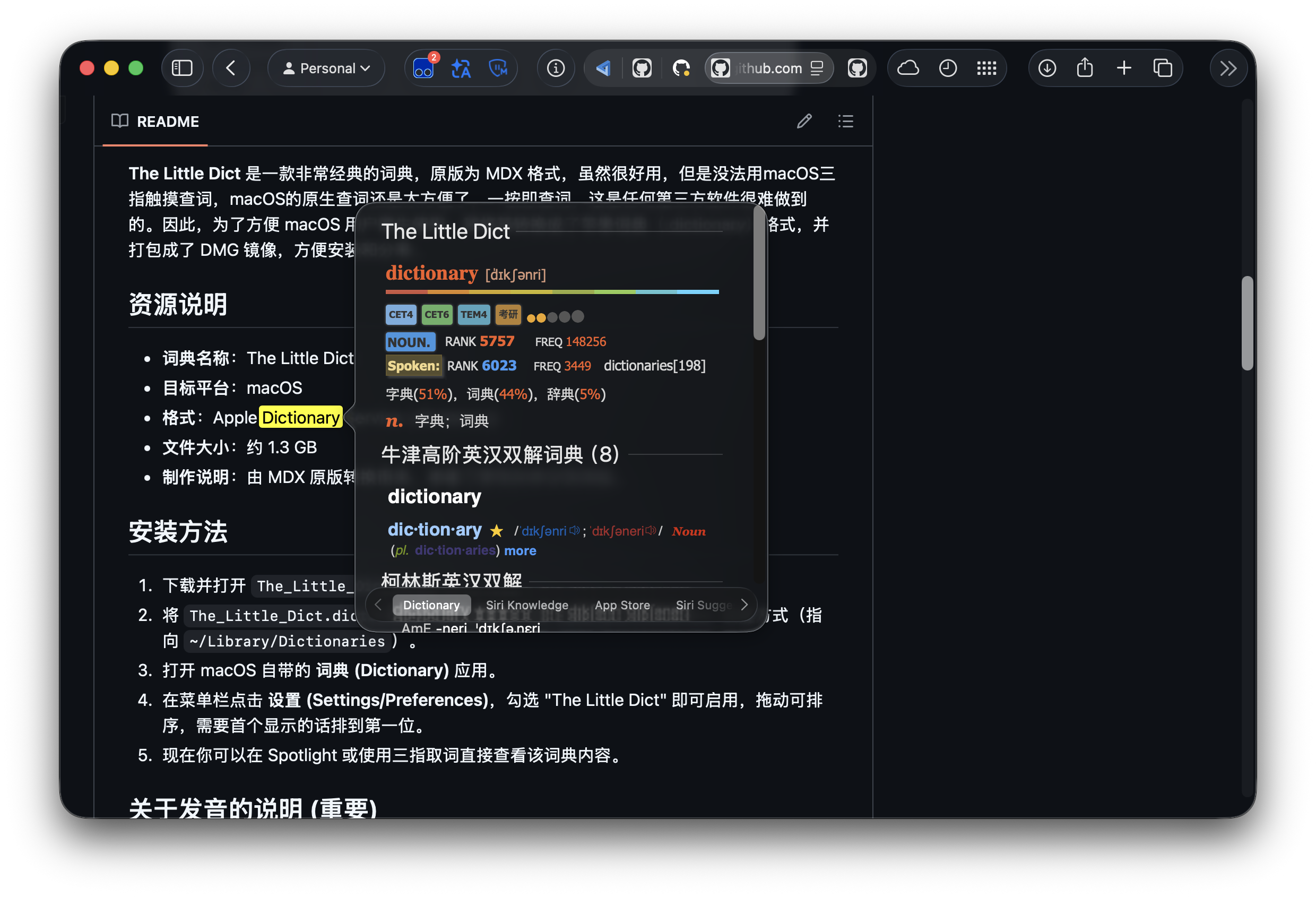
Task: Click the translate extension icon
Action: click(x=461, y=68)
